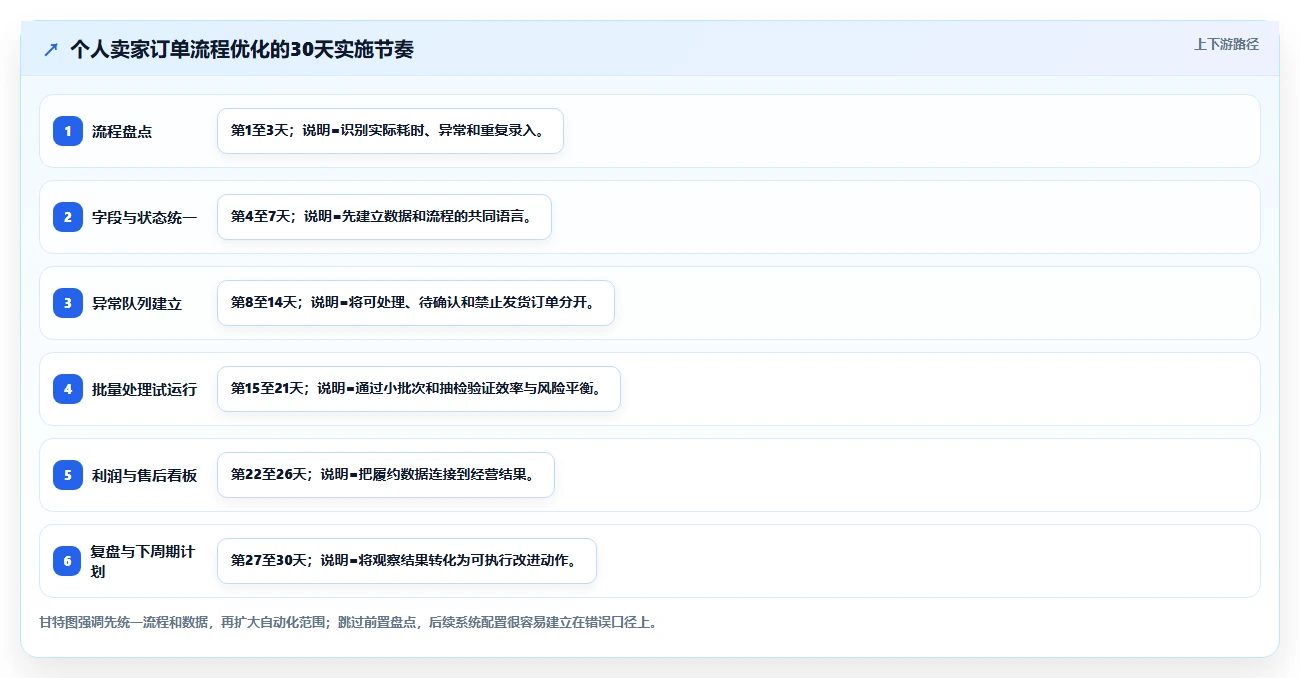Click step number badge 5
The width and height of the screenshot is (1300, 678).
68,475
